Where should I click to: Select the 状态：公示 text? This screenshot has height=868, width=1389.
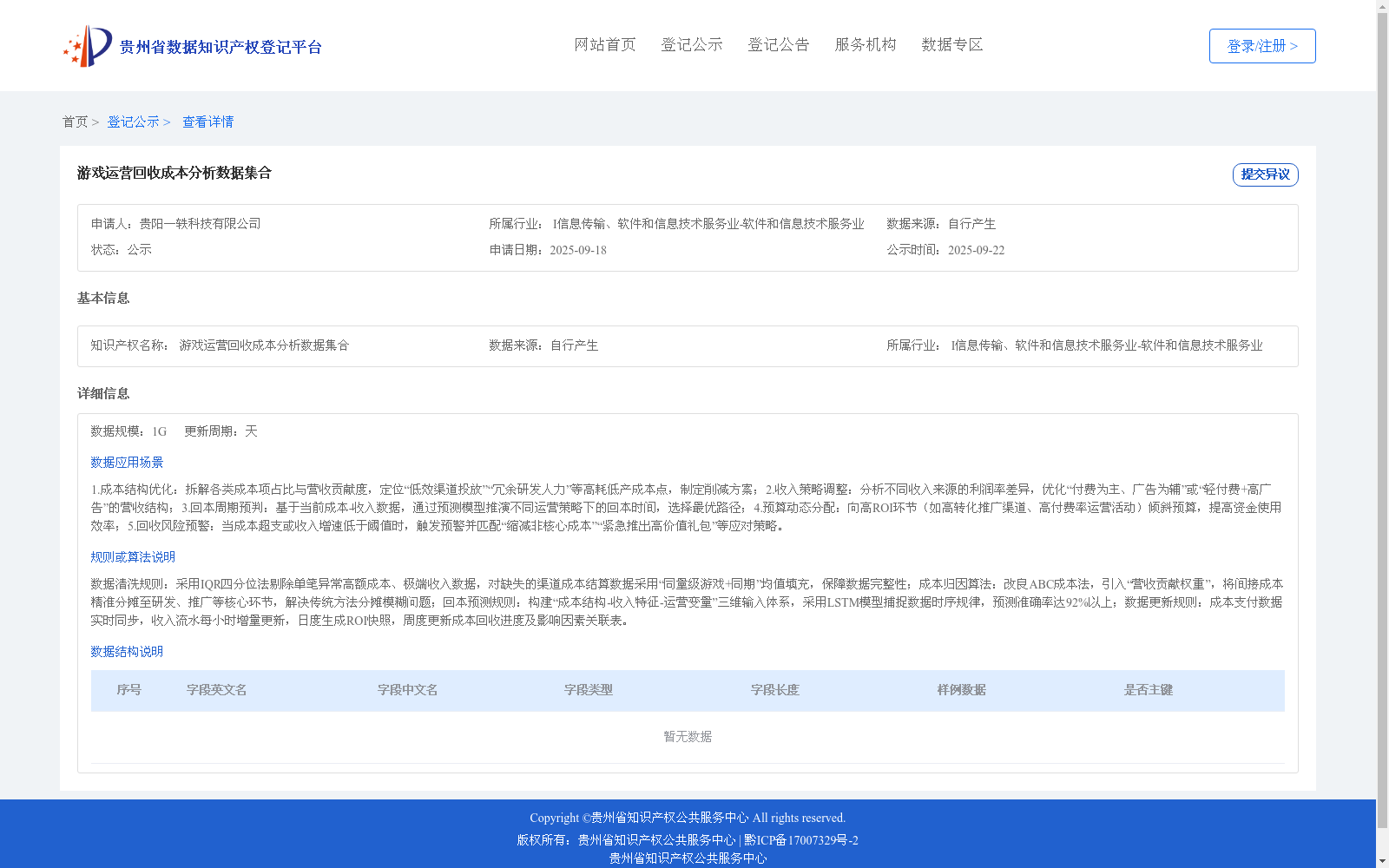[122, 250]
